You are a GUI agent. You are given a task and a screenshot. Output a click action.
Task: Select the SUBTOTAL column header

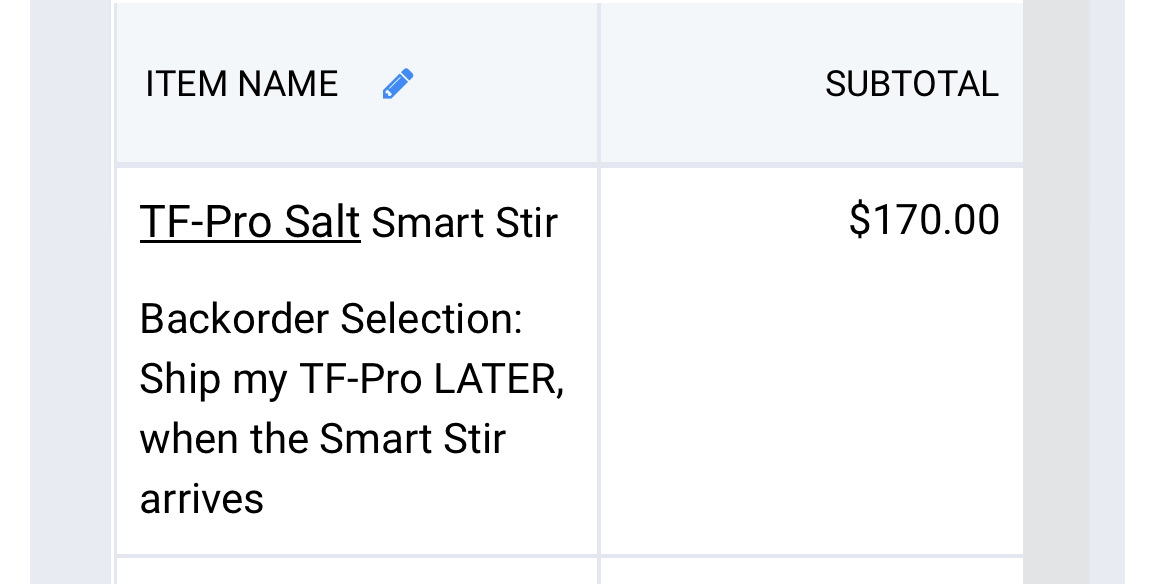pos(912,84)
